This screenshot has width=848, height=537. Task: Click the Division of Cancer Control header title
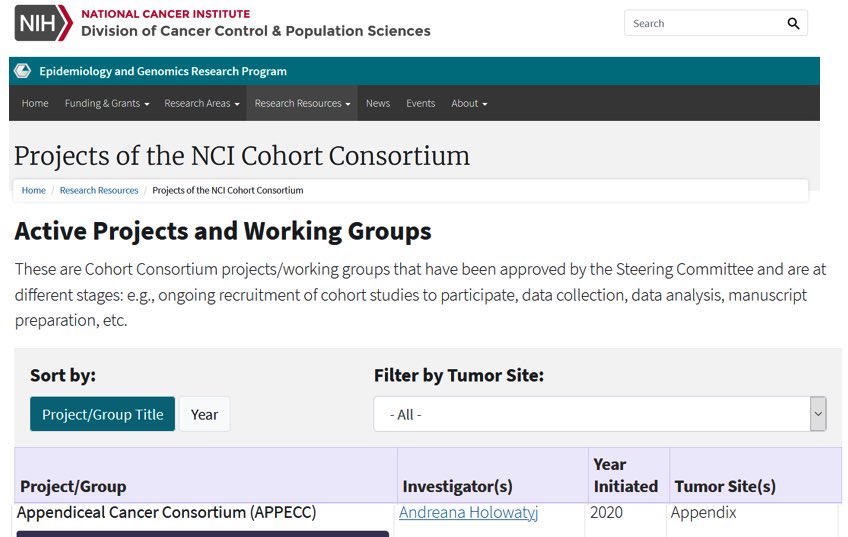(255, 31)
